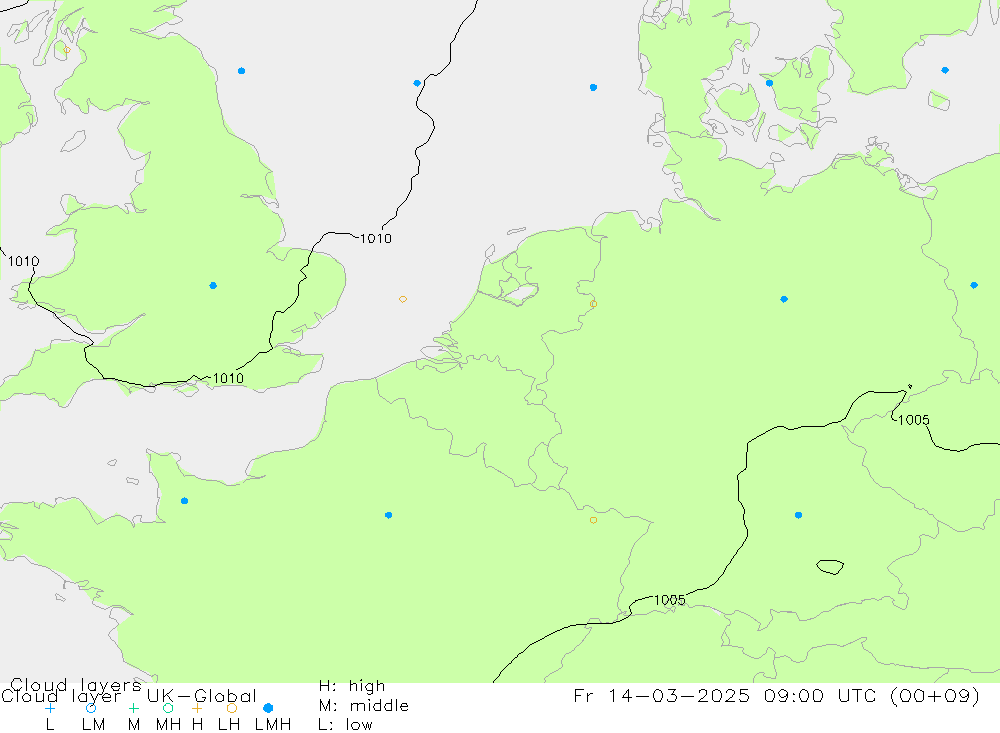
Task: Select the blue marker over southern Germany
Action: coord(798,515)
